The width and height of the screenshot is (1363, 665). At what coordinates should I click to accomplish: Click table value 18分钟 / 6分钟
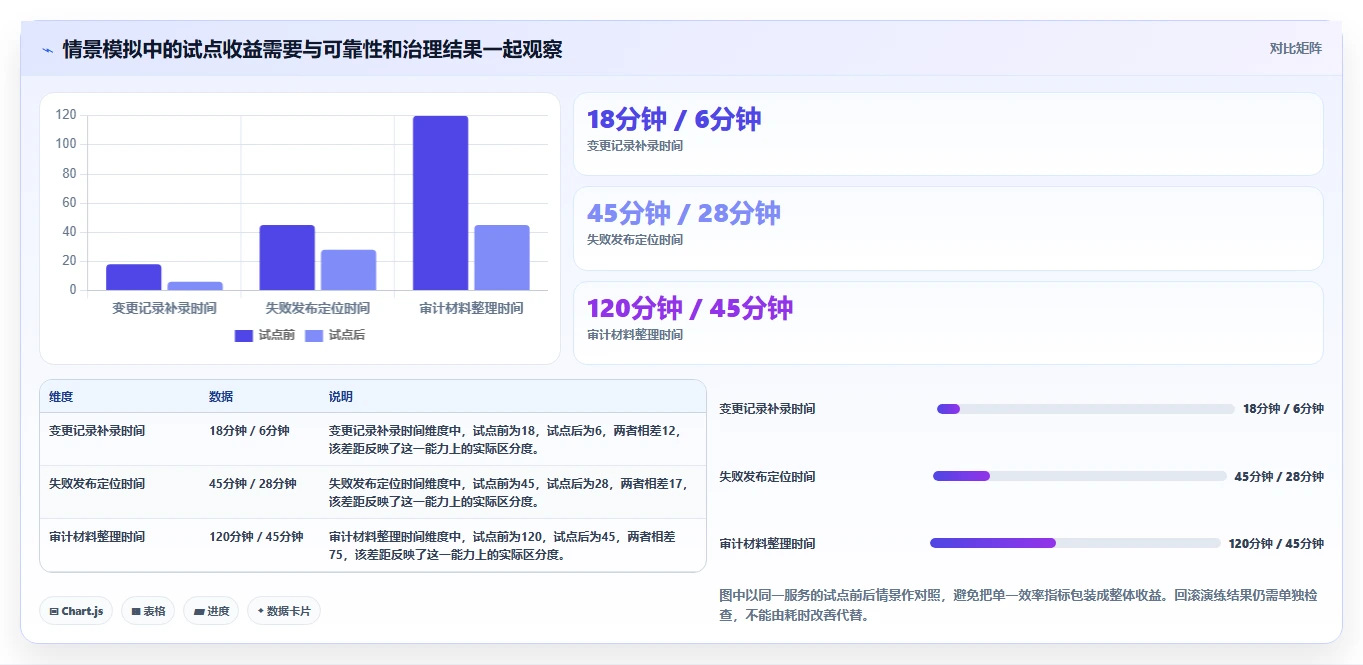pos(249,431)
